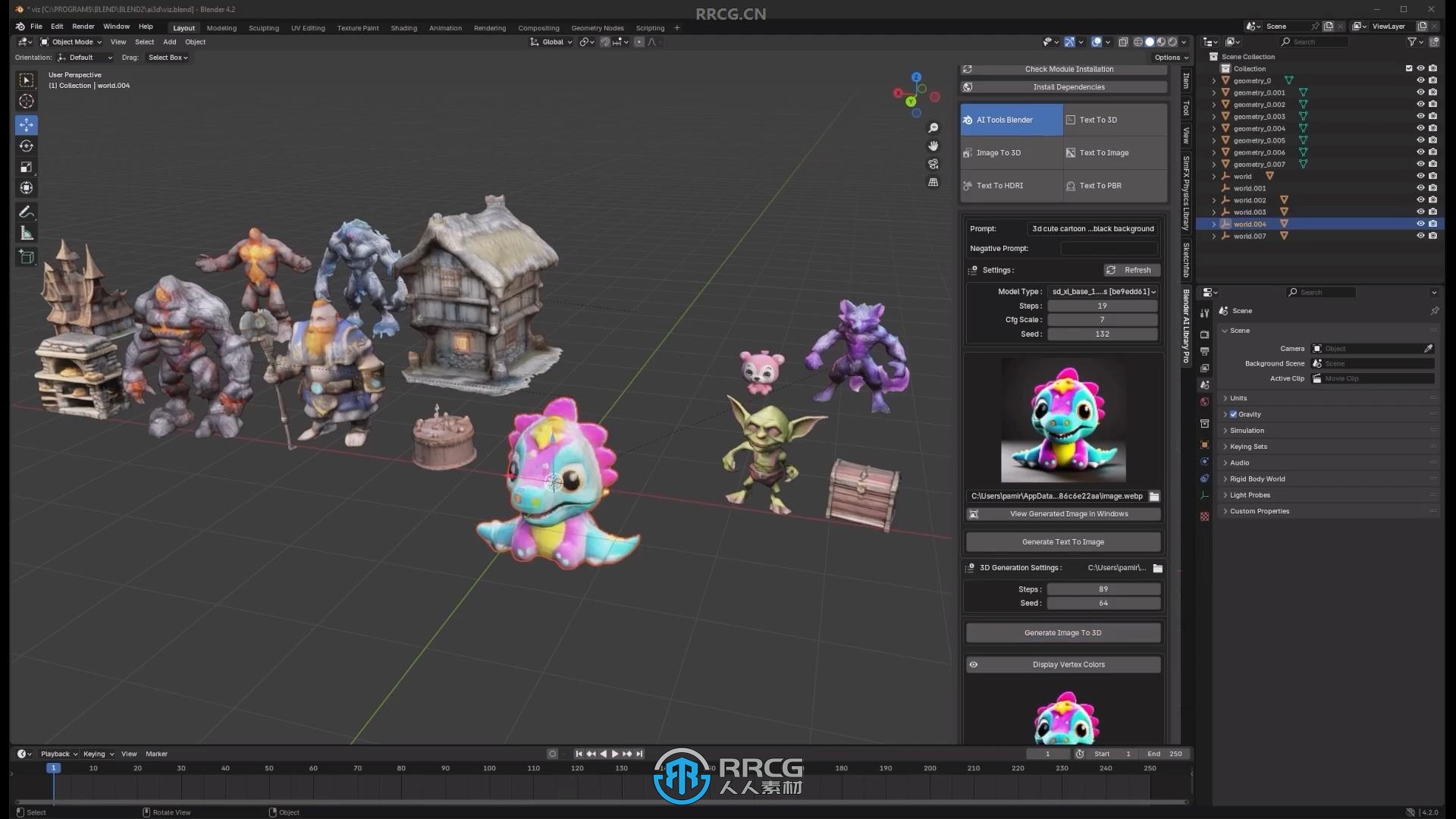Screen dimensions: 1456x819
Task: Open the Rendering menu
Action: coord(489,27)
